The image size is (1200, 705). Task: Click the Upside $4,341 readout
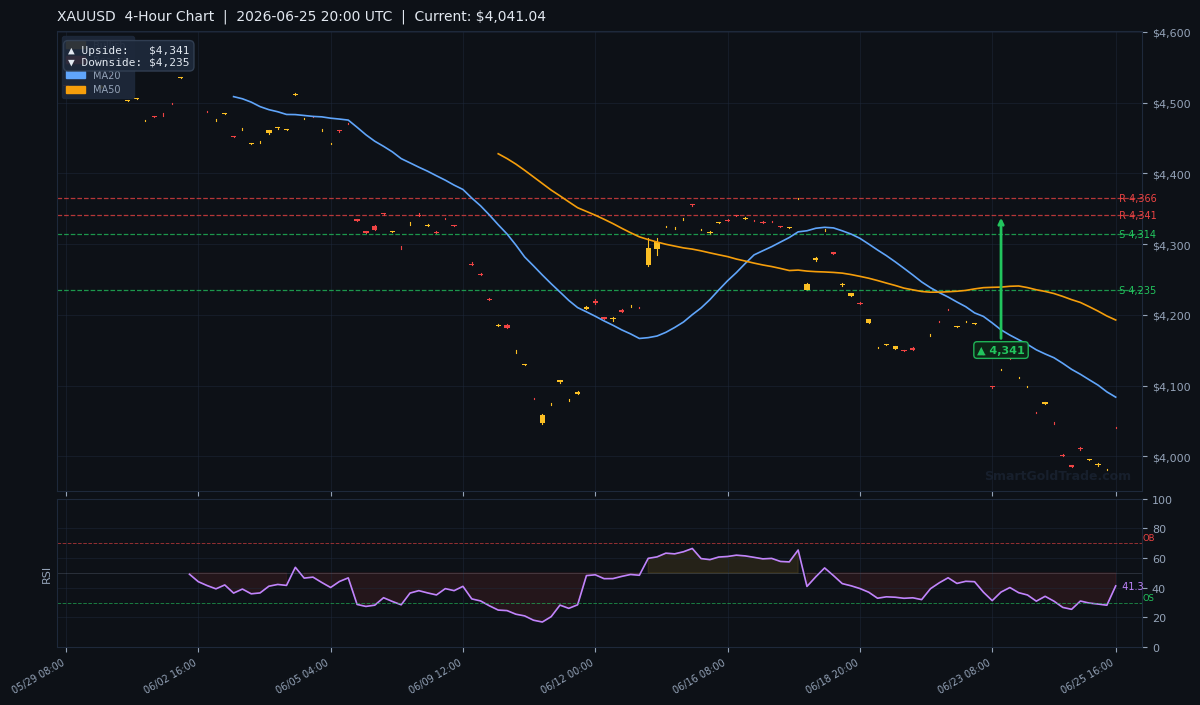[x=128, y=50]
